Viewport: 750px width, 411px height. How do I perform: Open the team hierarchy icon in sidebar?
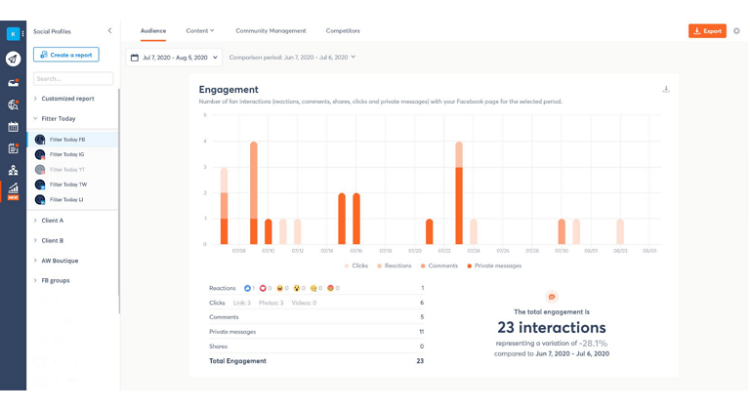13,170
